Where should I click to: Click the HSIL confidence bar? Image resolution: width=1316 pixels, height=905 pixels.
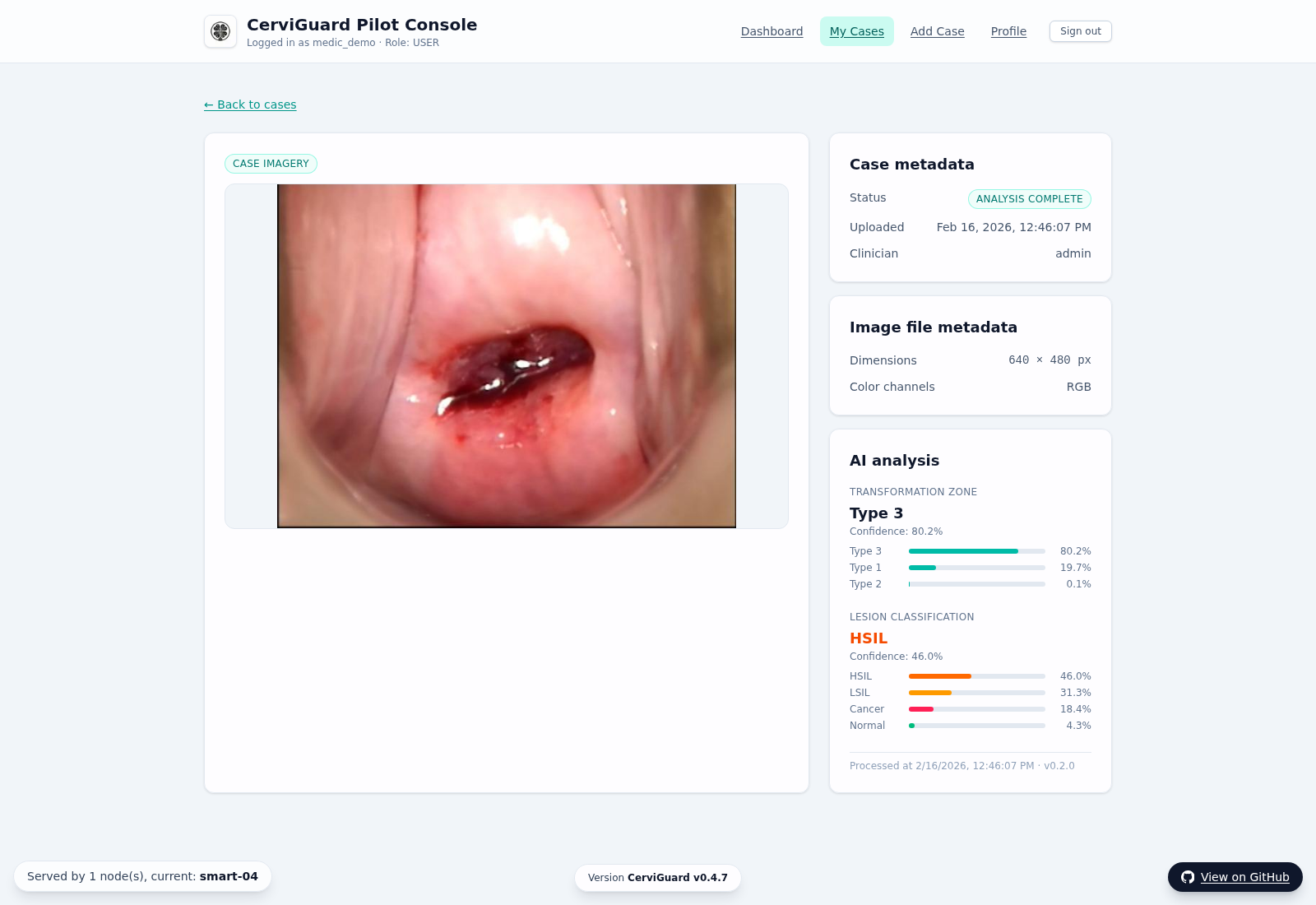coord(976,676)
